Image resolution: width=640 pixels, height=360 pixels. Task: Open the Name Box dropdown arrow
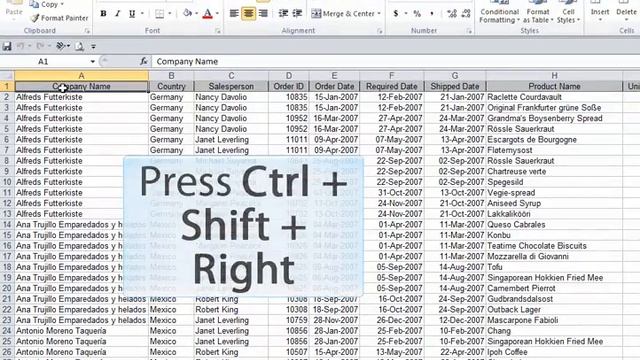click(93, 62)
